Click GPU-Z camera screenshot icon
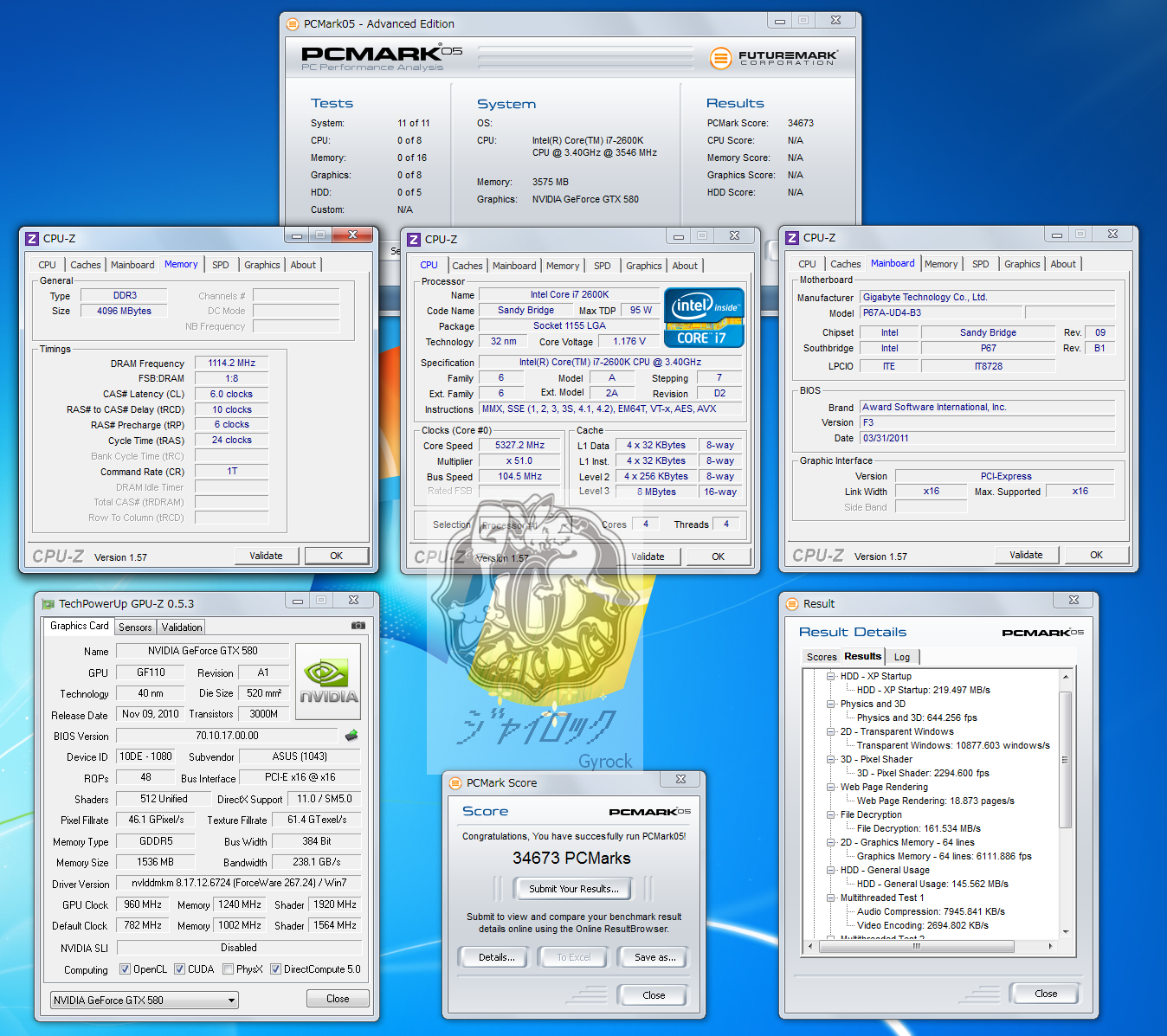The width and height of the screenshot is (1167, 1036). coord(358,626)
